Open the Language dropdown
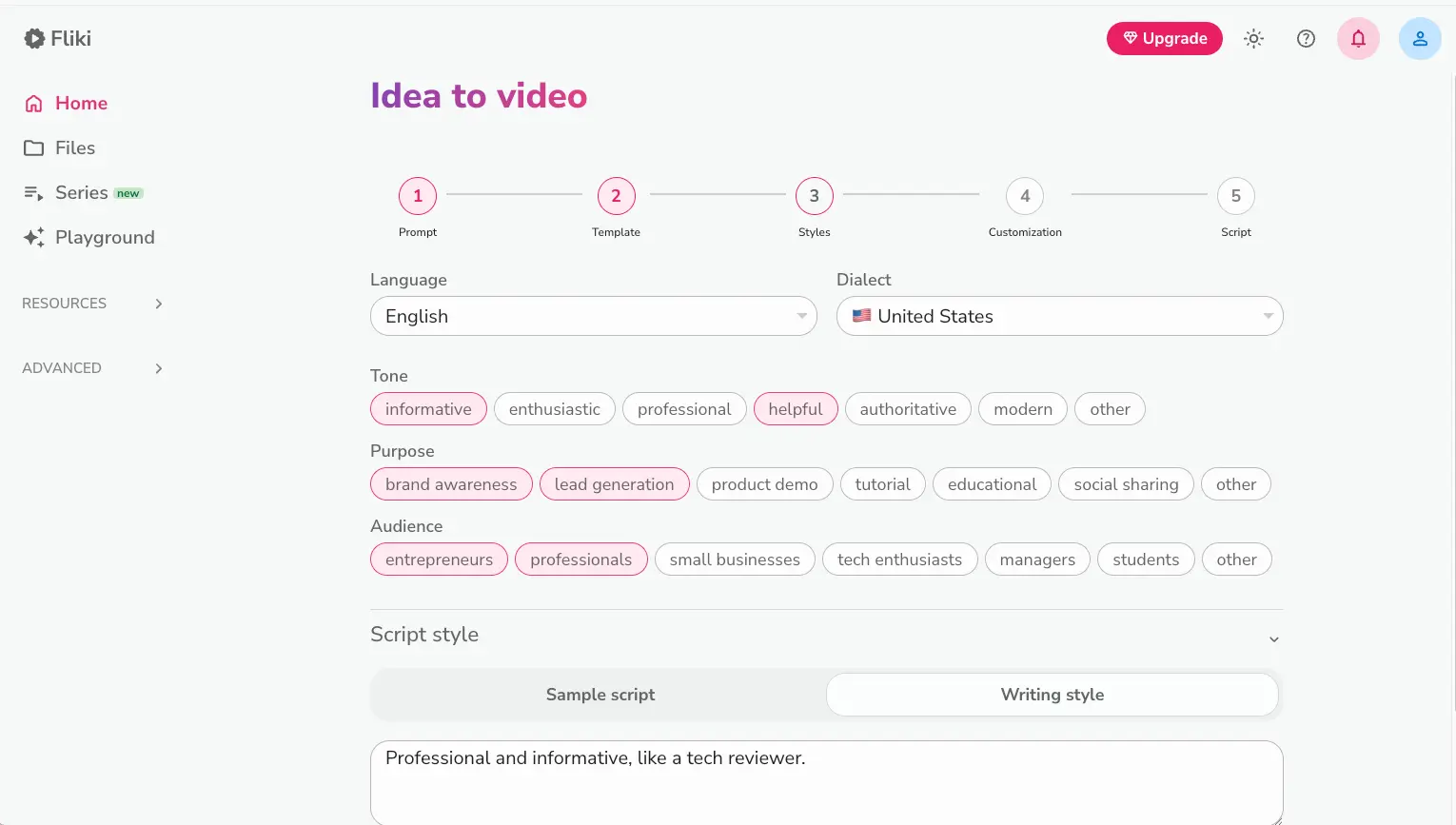This screenshot has height=825, width=1456. pos(593,315)
